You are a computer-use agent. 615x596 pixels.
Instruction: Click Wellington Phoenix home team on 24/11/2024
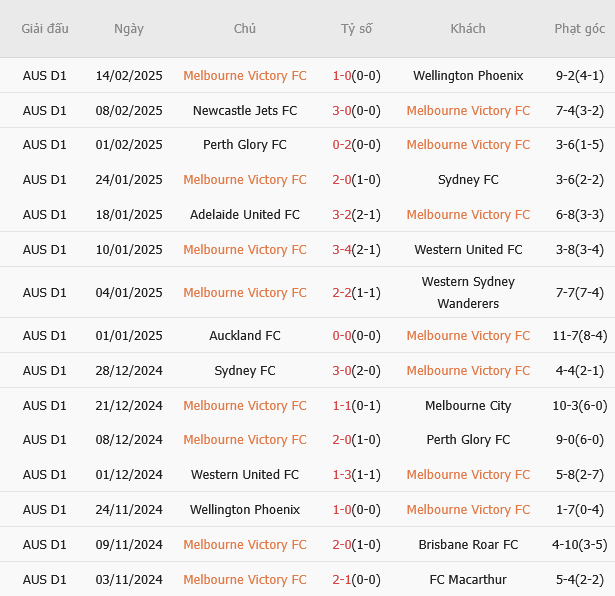tap(245, 509)
